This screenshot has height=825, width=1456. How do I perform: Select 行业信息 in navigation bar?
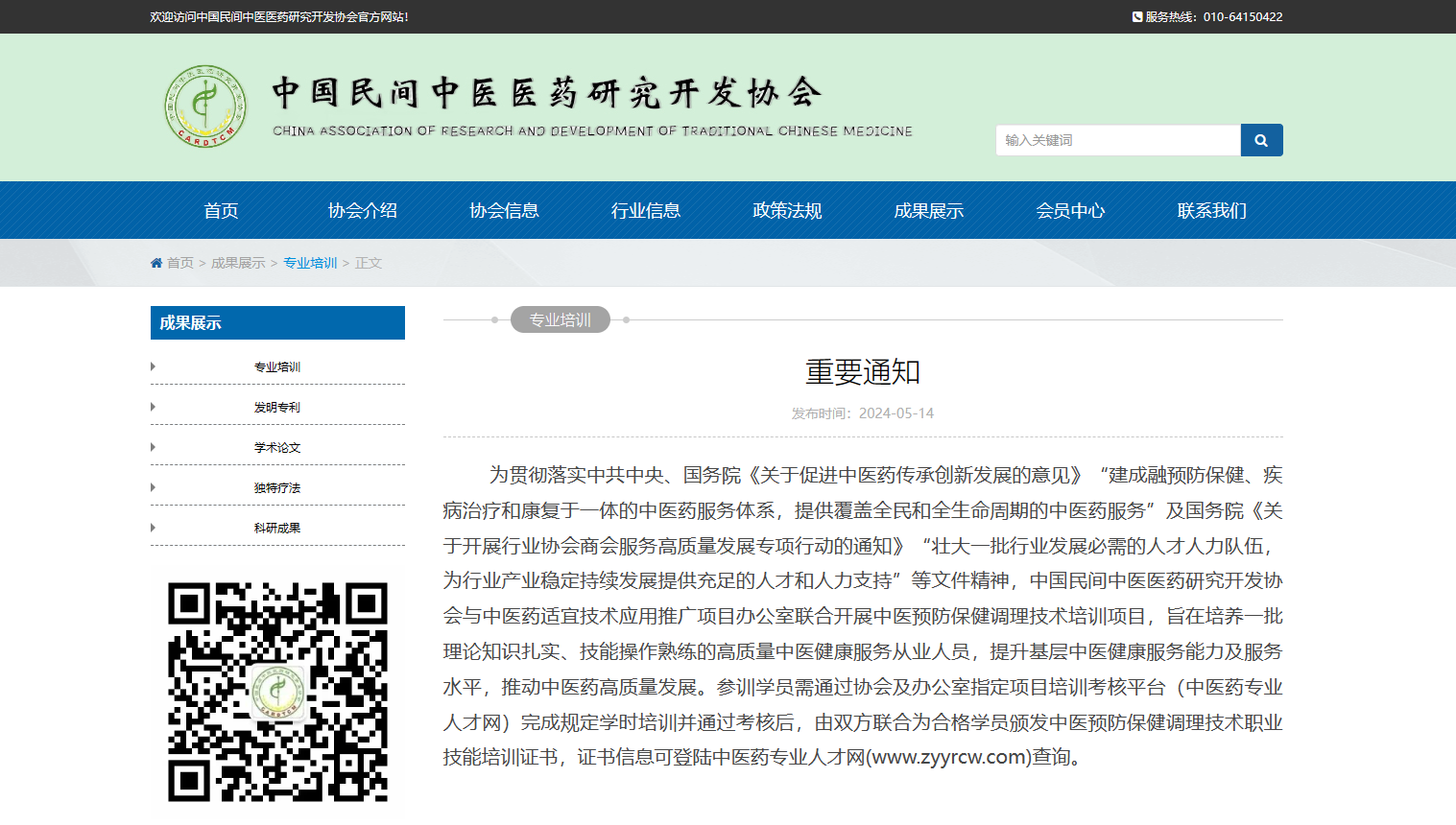[646, 210]
